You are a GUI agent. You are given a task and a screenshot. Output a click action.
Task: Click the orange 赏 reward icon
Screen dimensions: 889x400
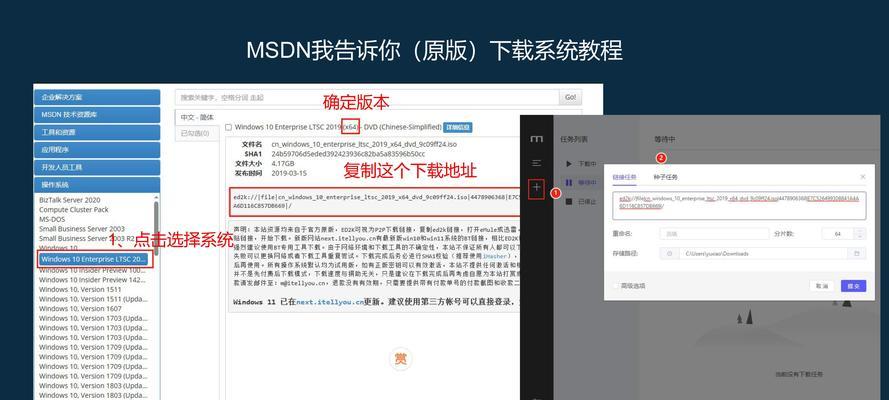click(400, 359)
